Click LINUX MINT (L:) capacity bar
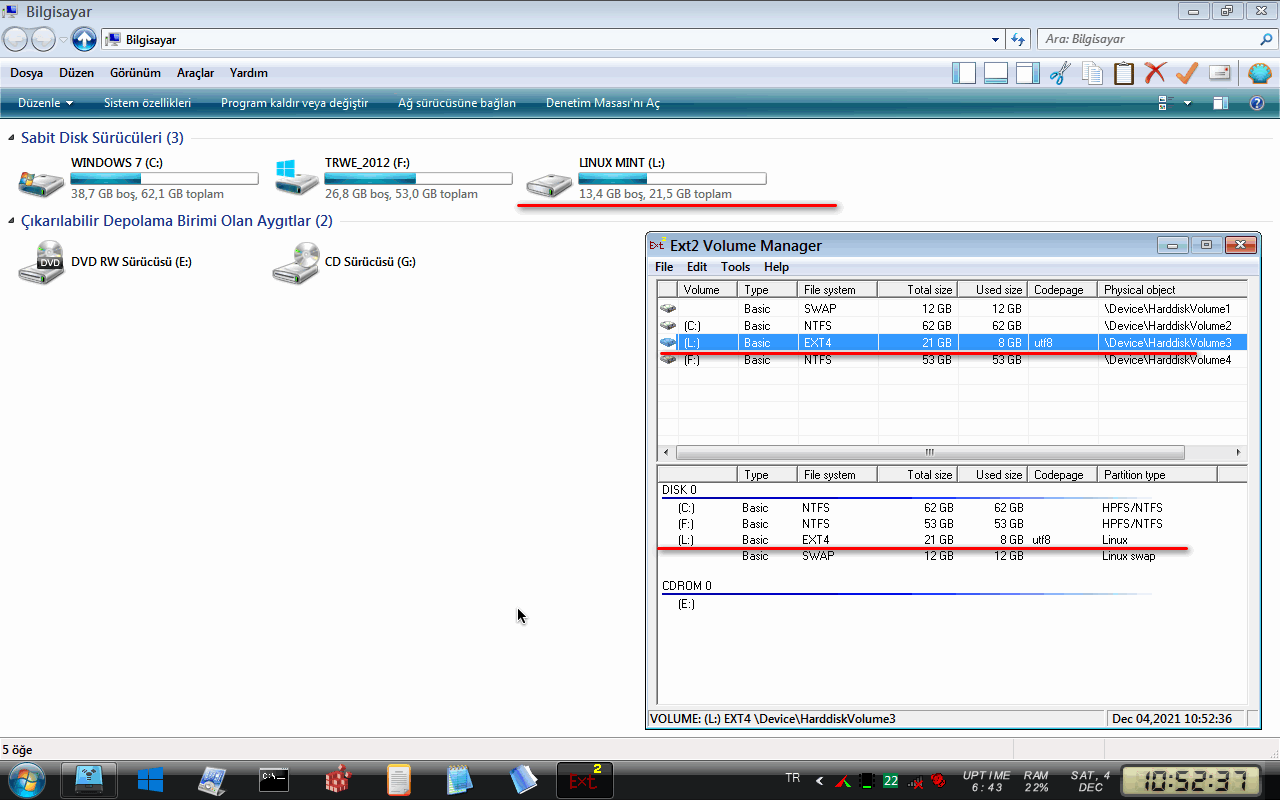 (673, 179)
